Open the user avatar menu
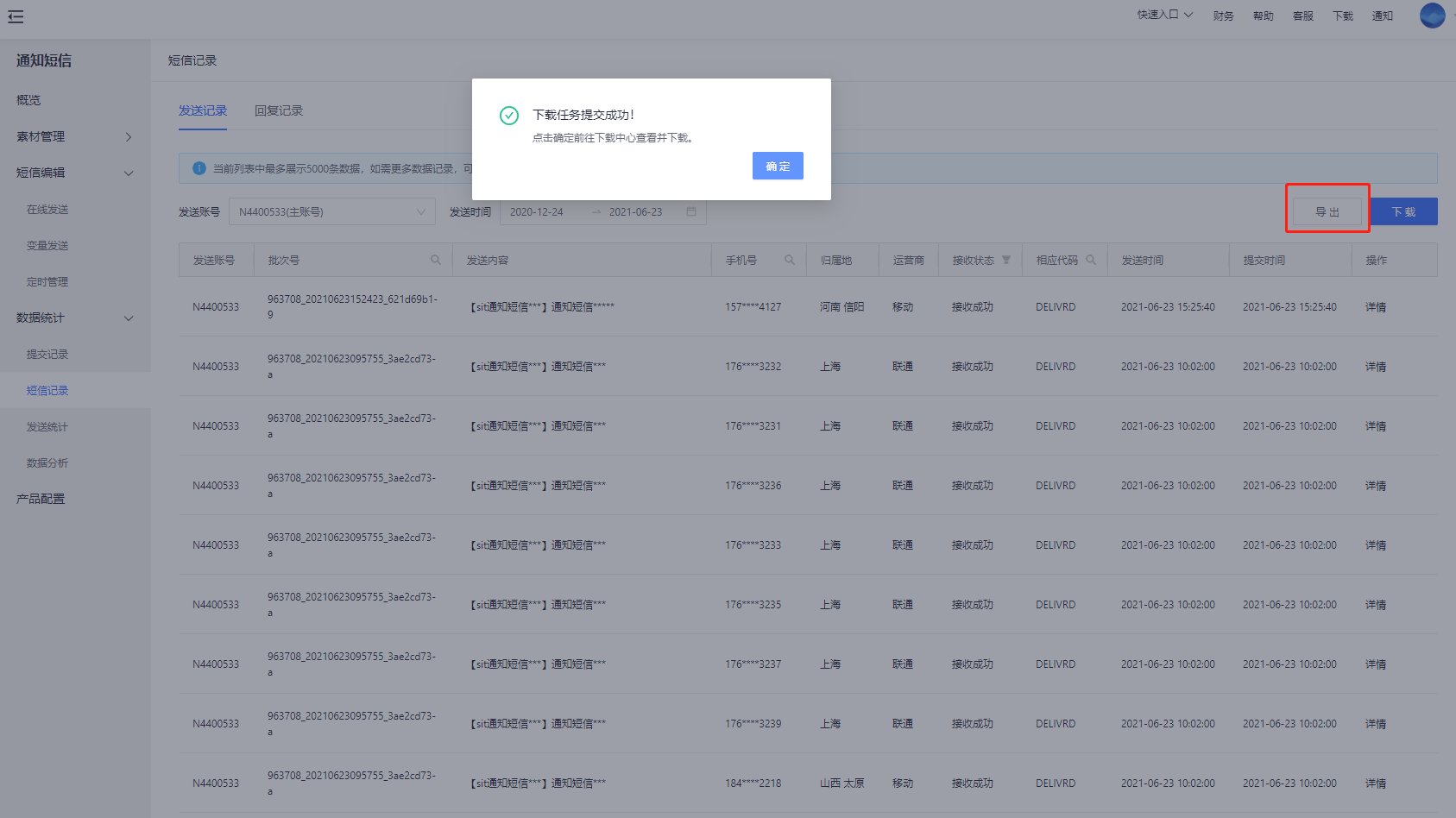The image size is (1456, 818). coord(1432,16)
